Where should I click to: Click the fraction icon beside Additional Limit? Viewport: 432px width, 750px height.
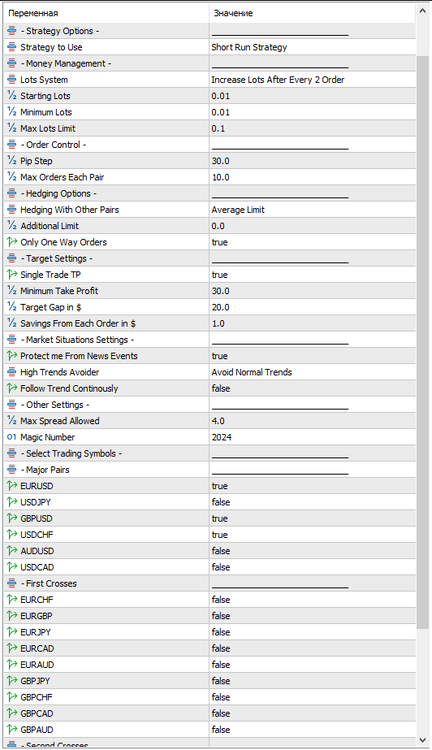pos(12,226)
